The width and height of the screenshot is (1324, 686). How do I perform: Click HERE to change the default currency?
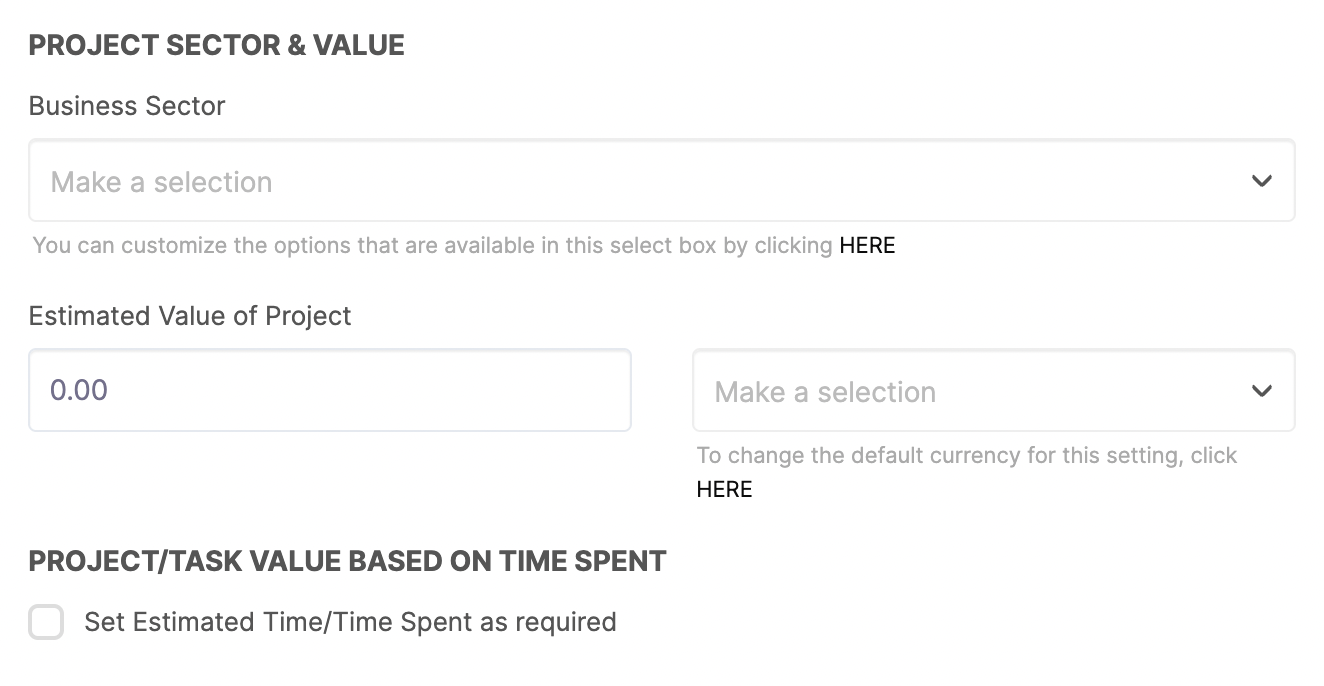pyautogui.click(x=724, y=489)
